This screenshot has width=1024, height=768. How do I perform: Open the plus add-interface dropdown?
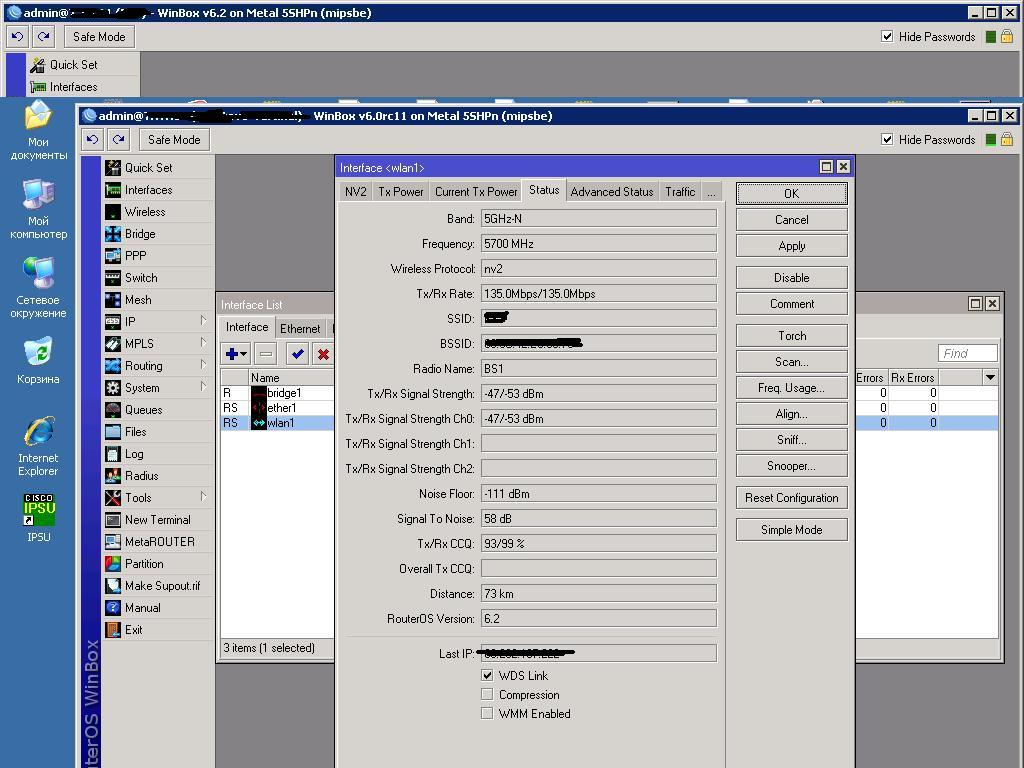click(236, 354)
